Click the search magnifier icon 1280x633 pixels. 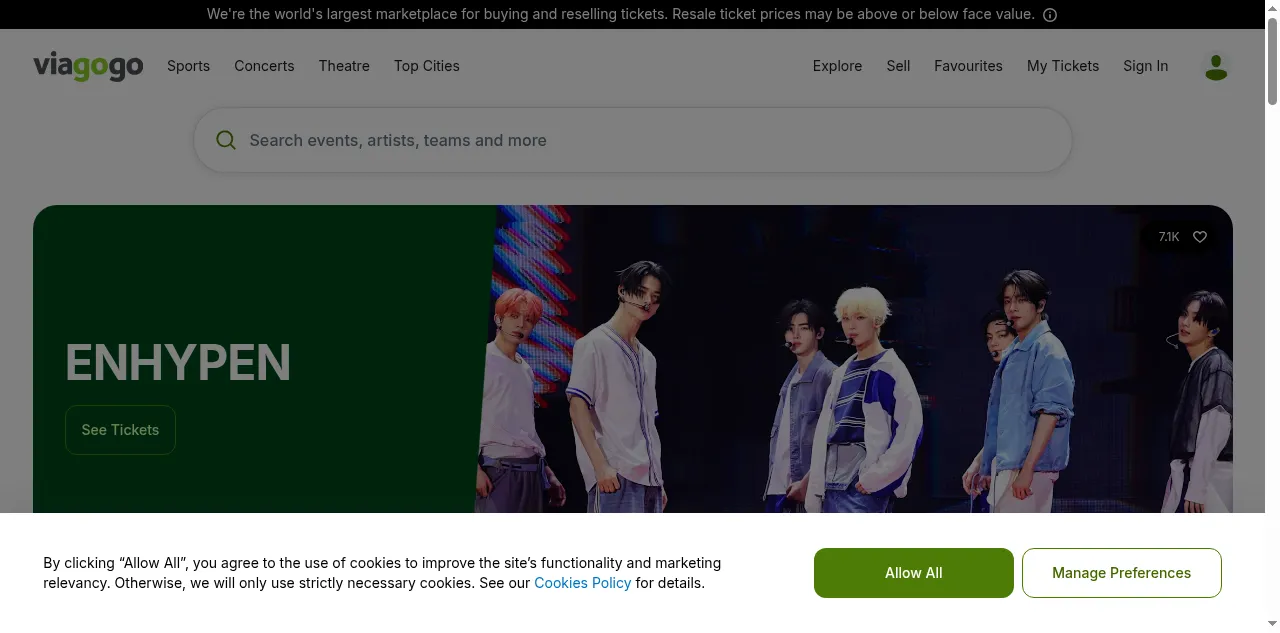[x=226, y=140]
